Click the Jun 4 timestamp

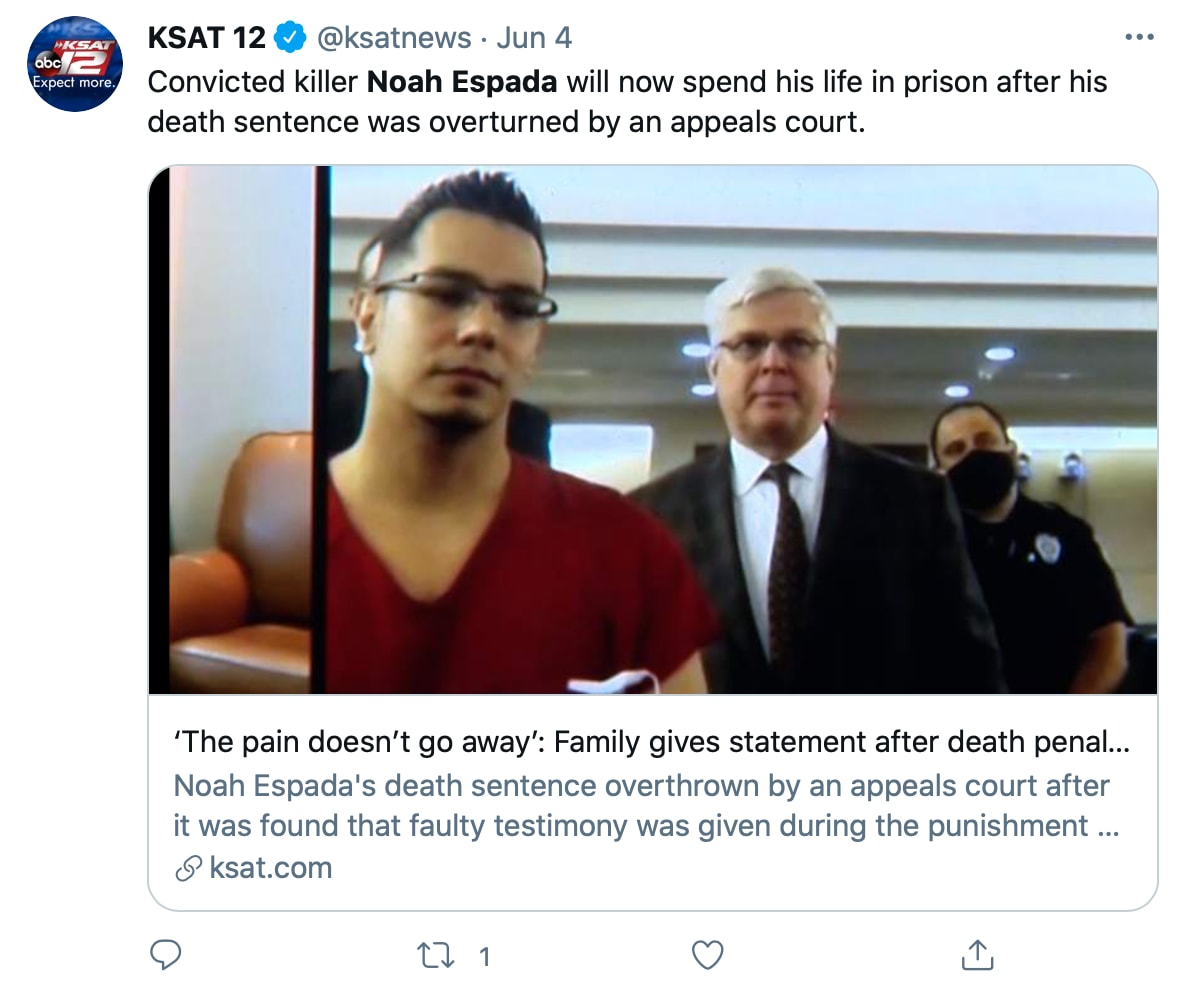[x=534, y=38]
